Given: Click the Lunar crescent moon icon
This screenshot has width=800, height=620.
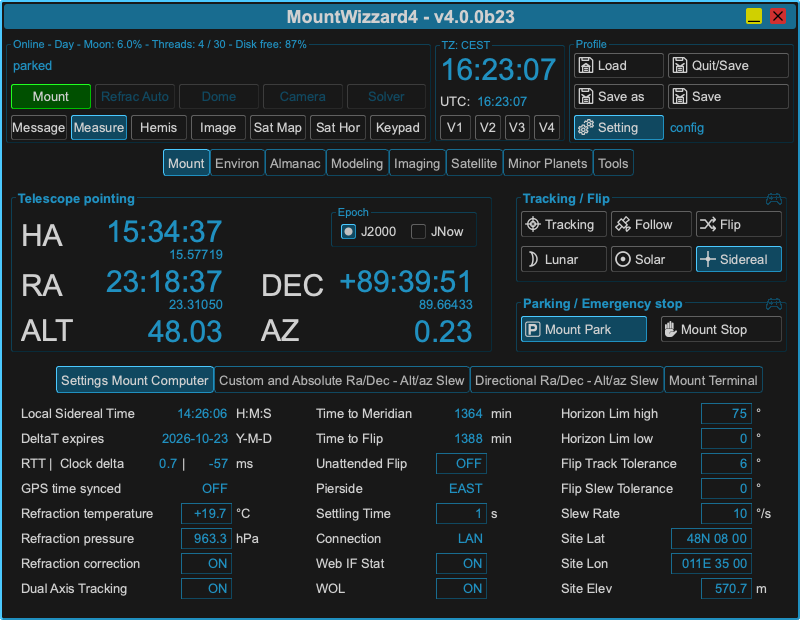Looking at the screenshot, I should pyautogui.click(x=533, y=259).
